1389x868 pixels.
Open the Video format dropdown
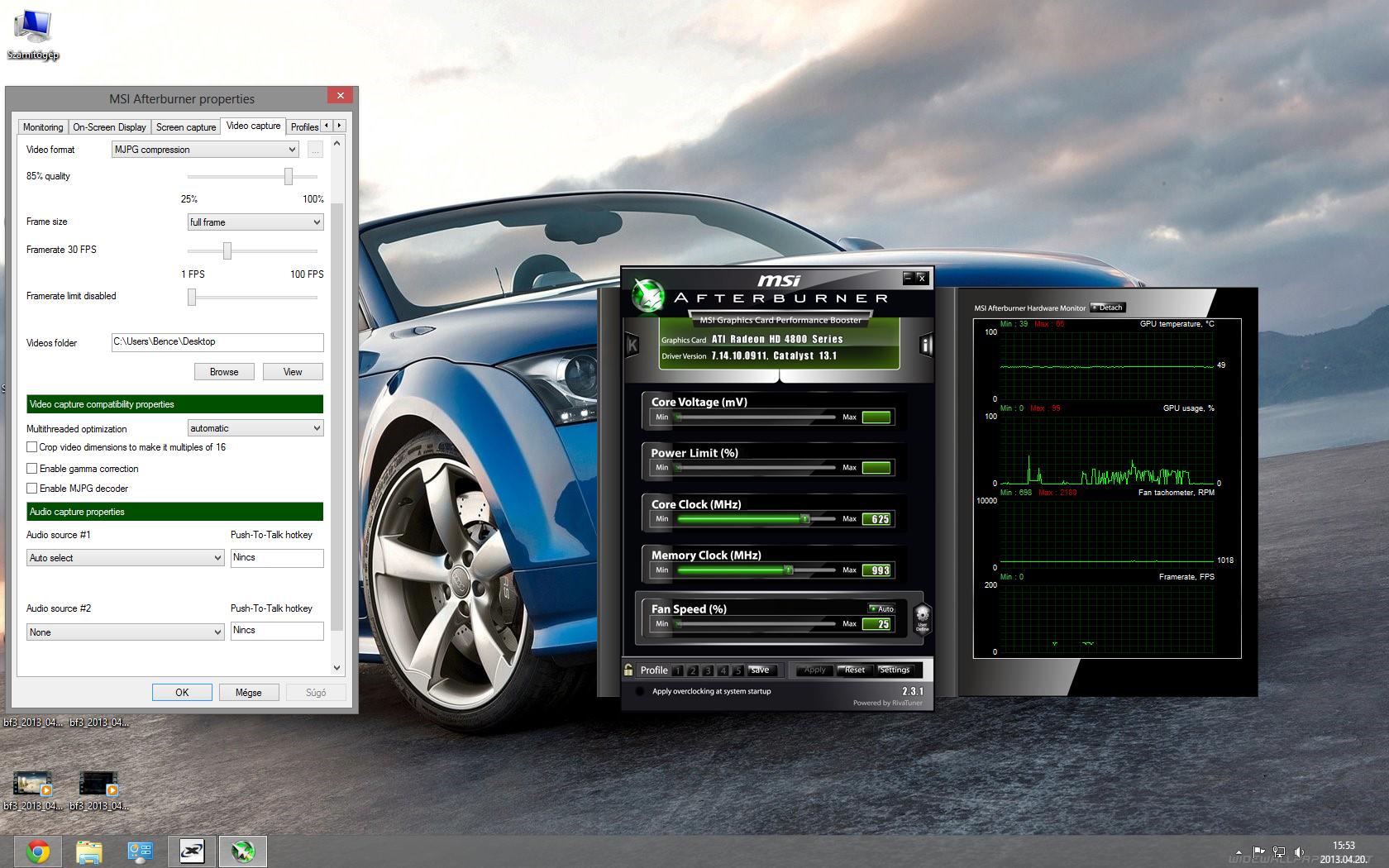pos(205,150)
